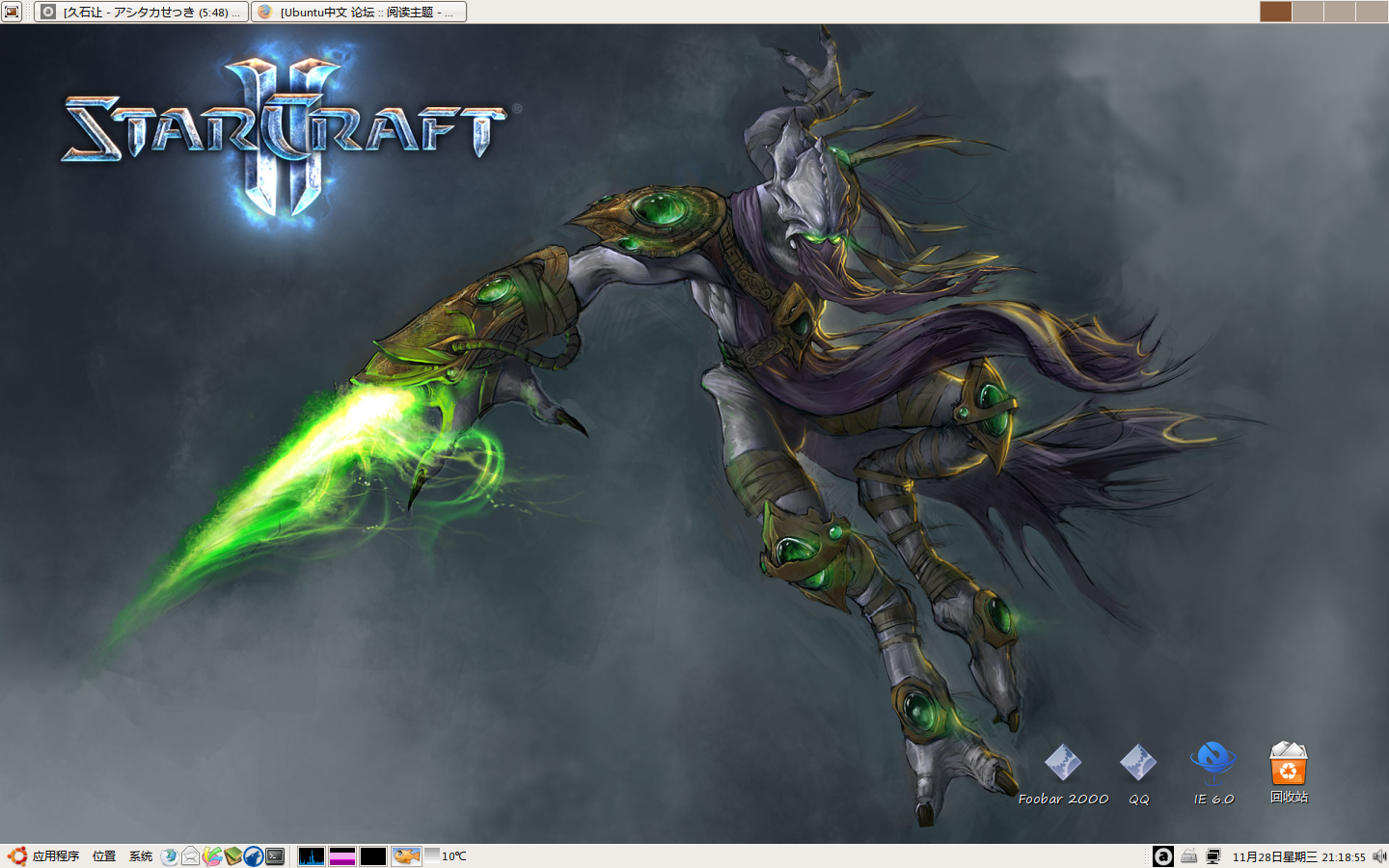Open the pink memory monitor graph
This screenshot has width=1389, height=868.
(342, 856)
